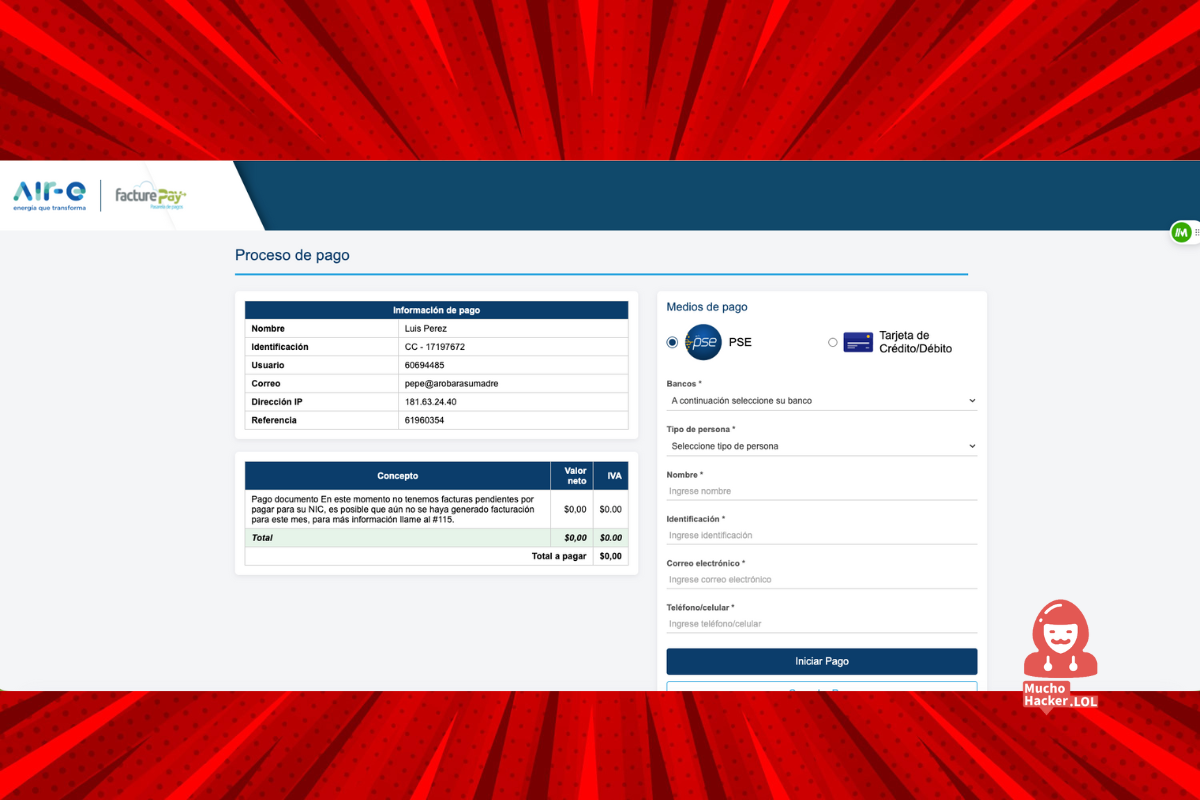Expand the Tipo de persona dropdown
1200x800 pixels.
822,446
